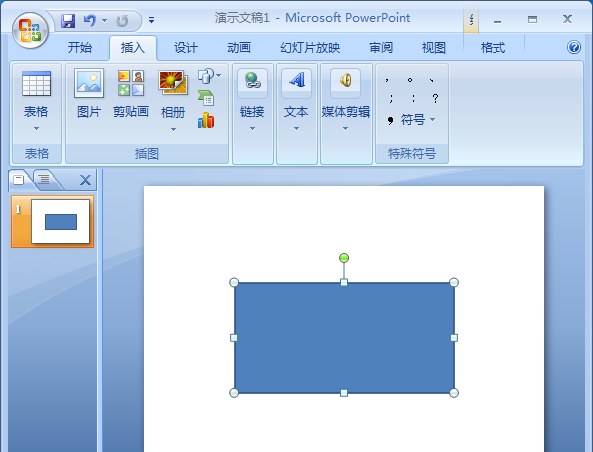Click the title bar language indicator icon
This screenshot has height=452, width=593.
pyautogui.click(x=471, y=19)
